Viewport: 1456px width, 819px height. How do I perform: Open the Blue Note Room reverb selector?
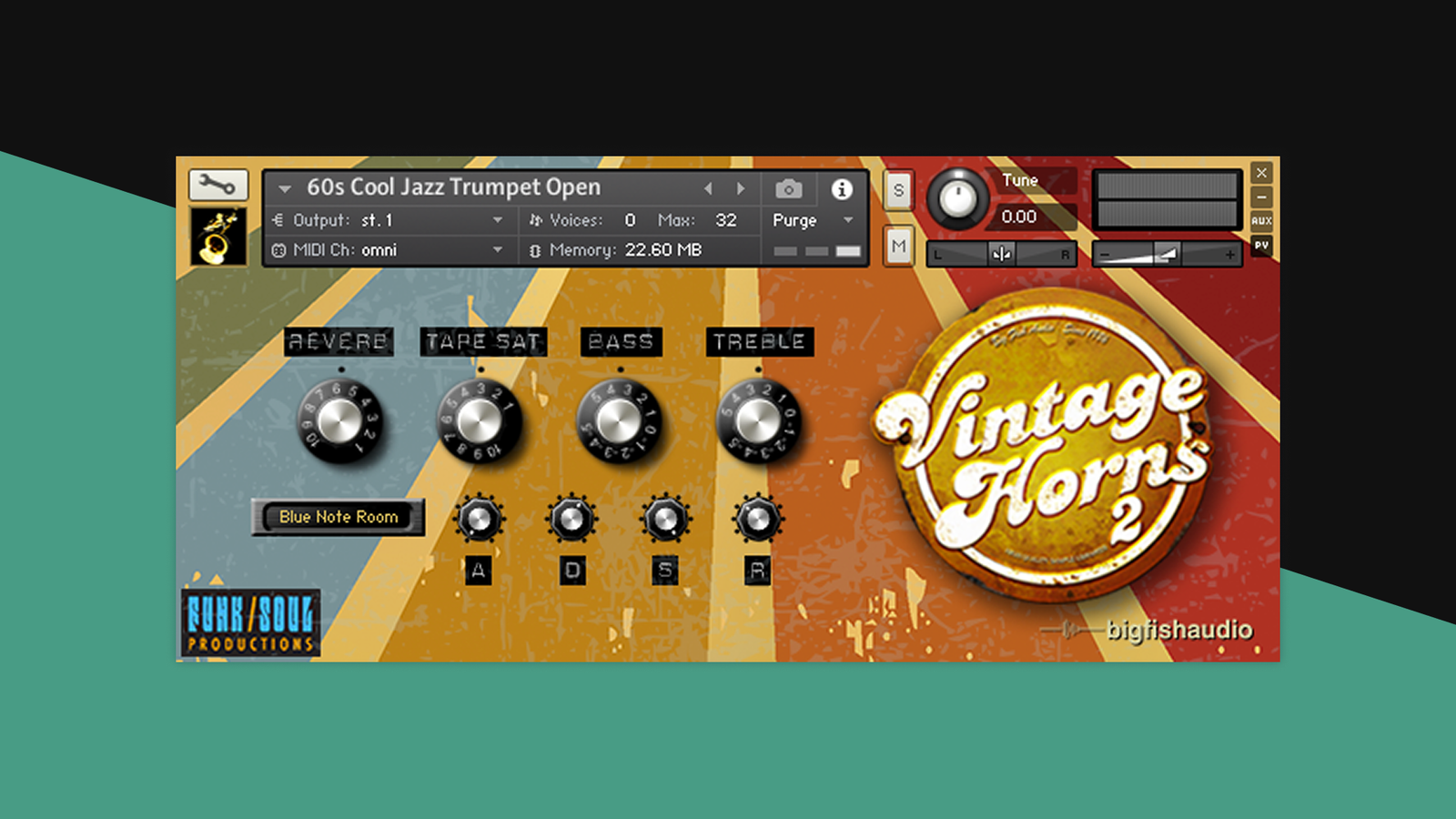339,517
